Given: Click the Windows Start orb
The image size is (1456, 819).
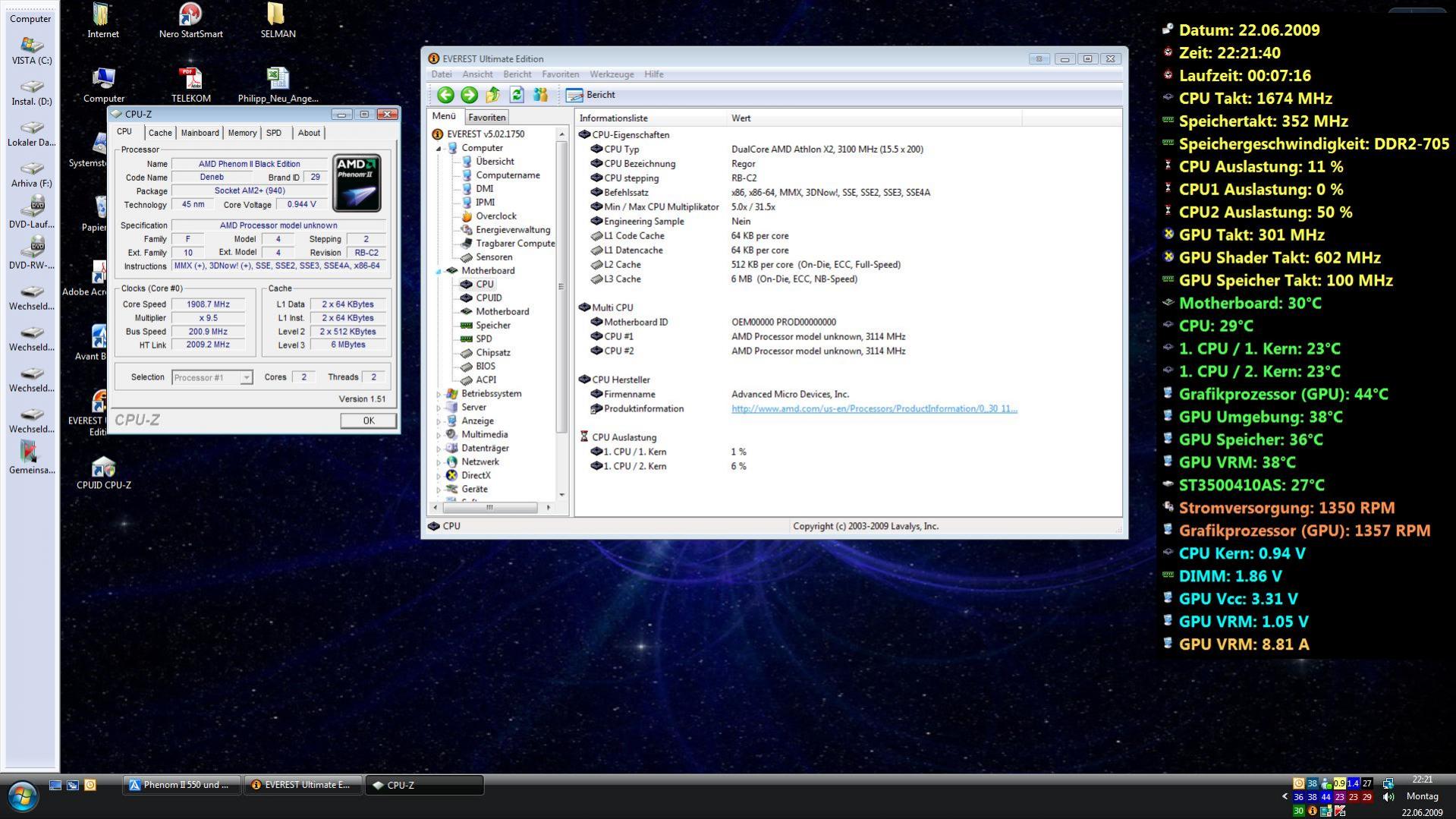Looking at the screenshot, I should pyautogui.click(x=22, y=796).
